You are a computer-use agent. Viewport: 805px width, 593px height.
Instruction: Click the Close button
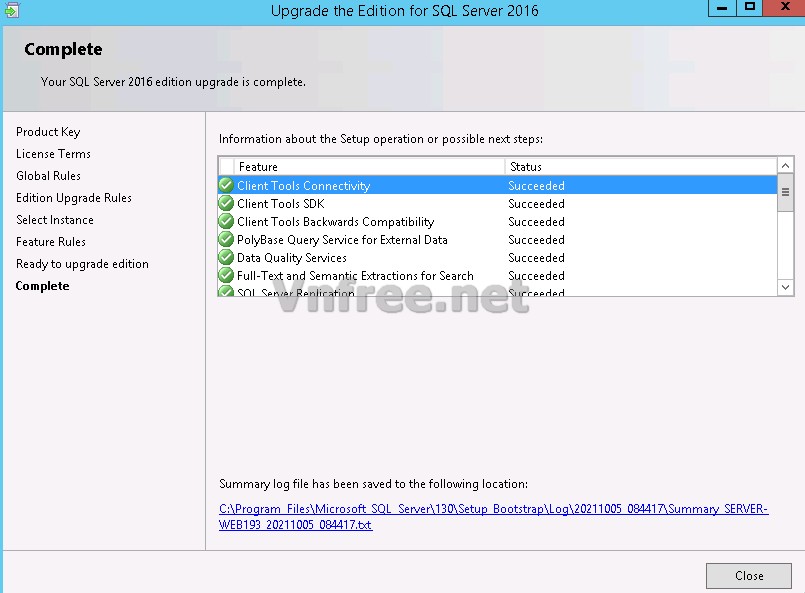(749, 576)
